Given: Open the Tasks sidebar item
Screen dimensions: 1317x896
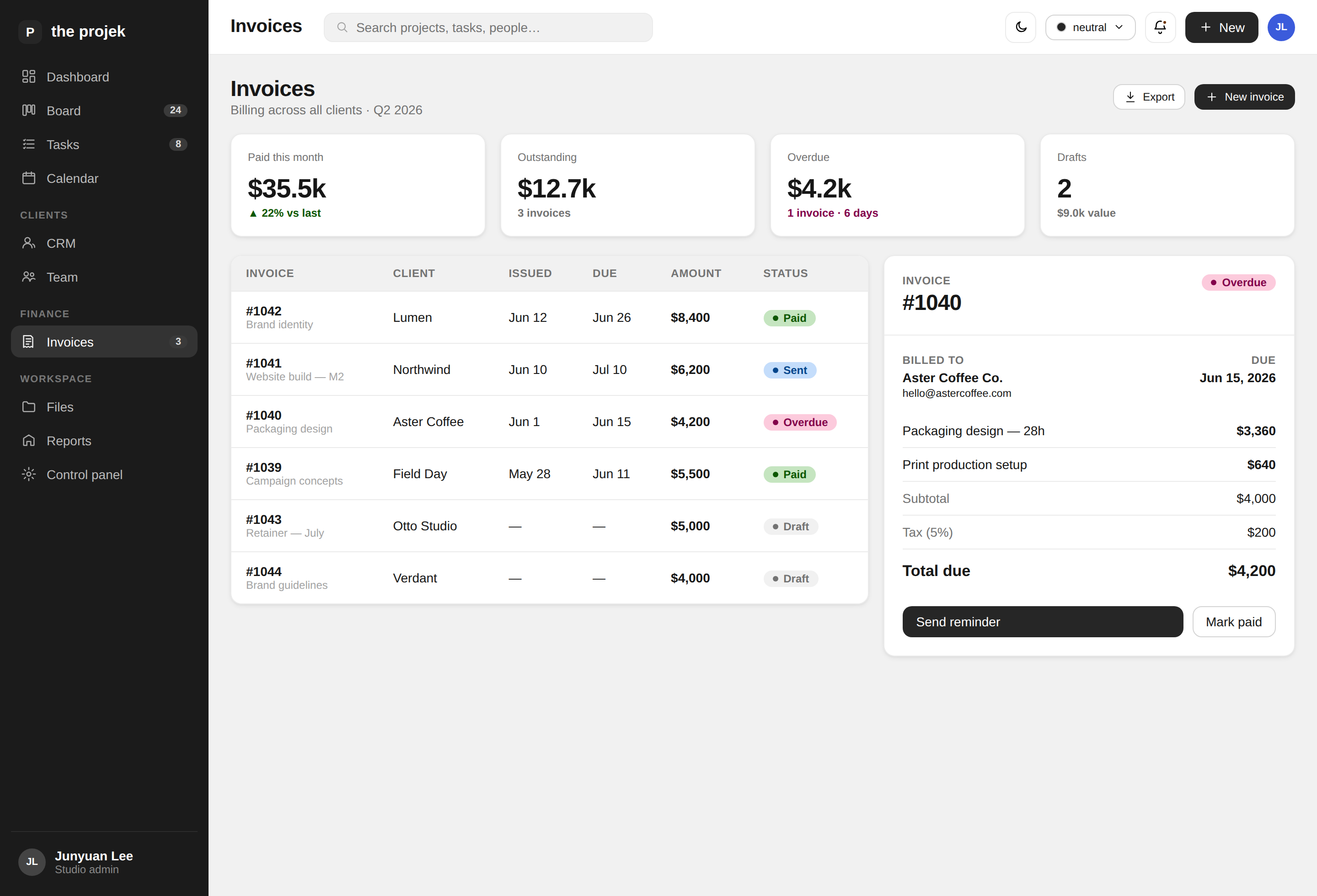Looking at the screenshot, I should [104, 144].
